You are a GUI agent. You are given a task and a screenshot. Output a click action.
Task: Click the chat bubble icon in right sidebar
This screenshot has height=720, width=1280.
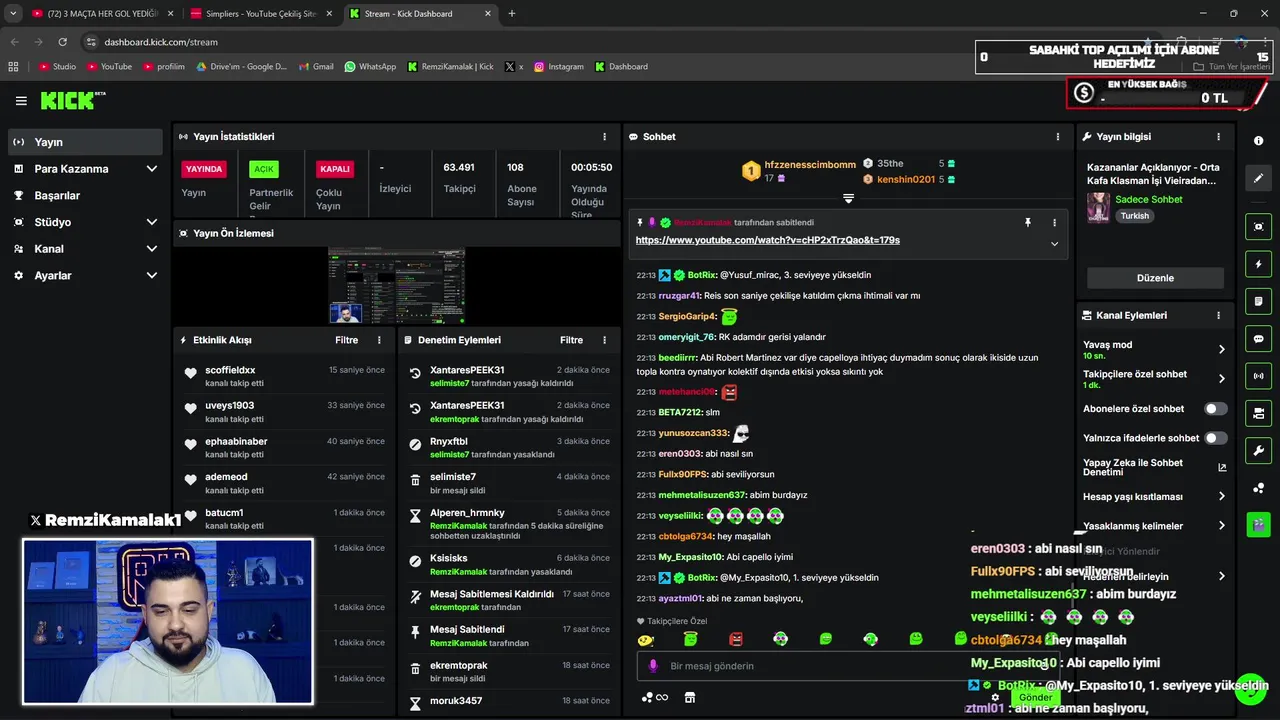pos(1259,339)
